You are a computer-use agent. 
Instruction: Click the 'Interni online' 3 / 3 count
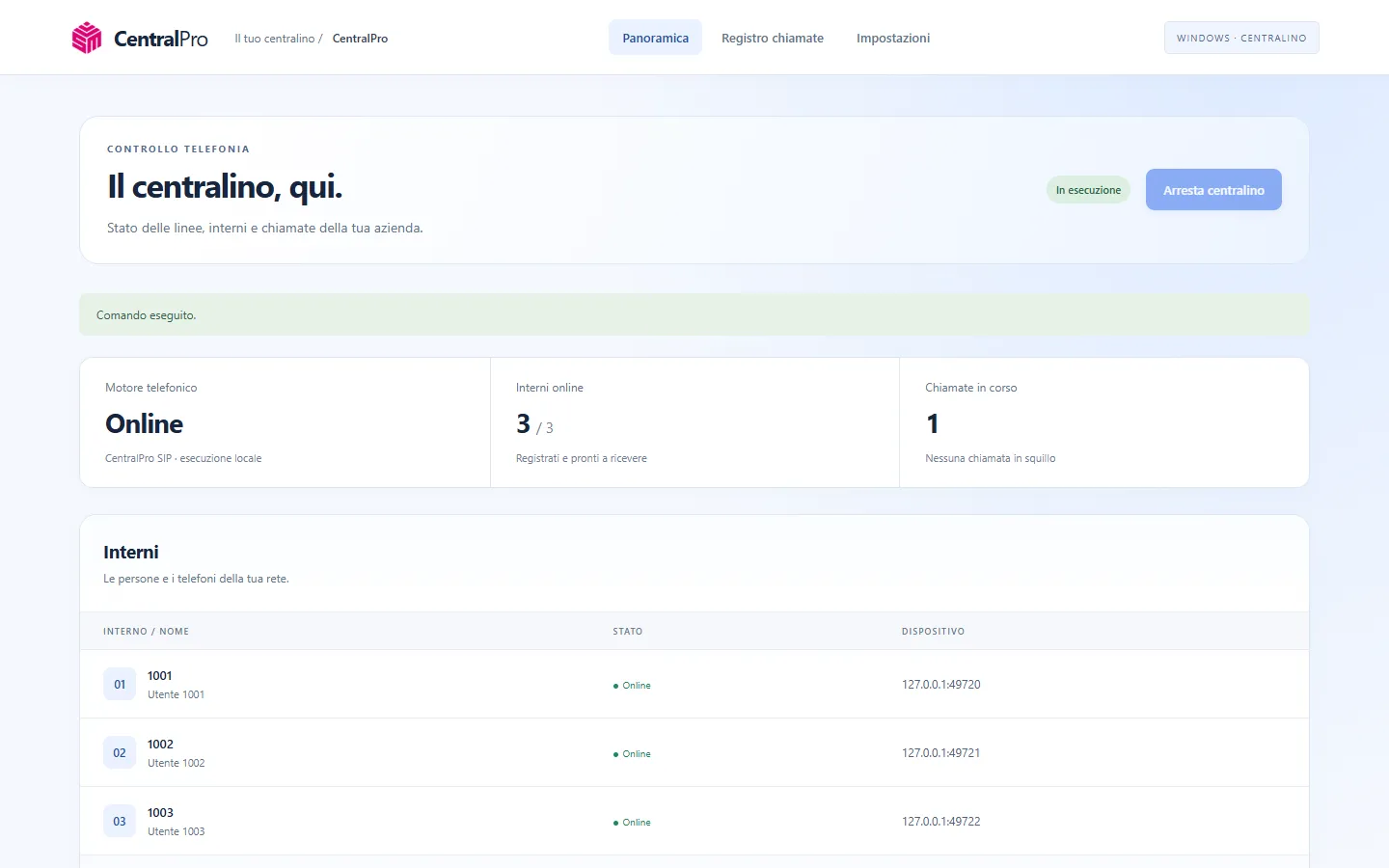click(x=534, y=424)
